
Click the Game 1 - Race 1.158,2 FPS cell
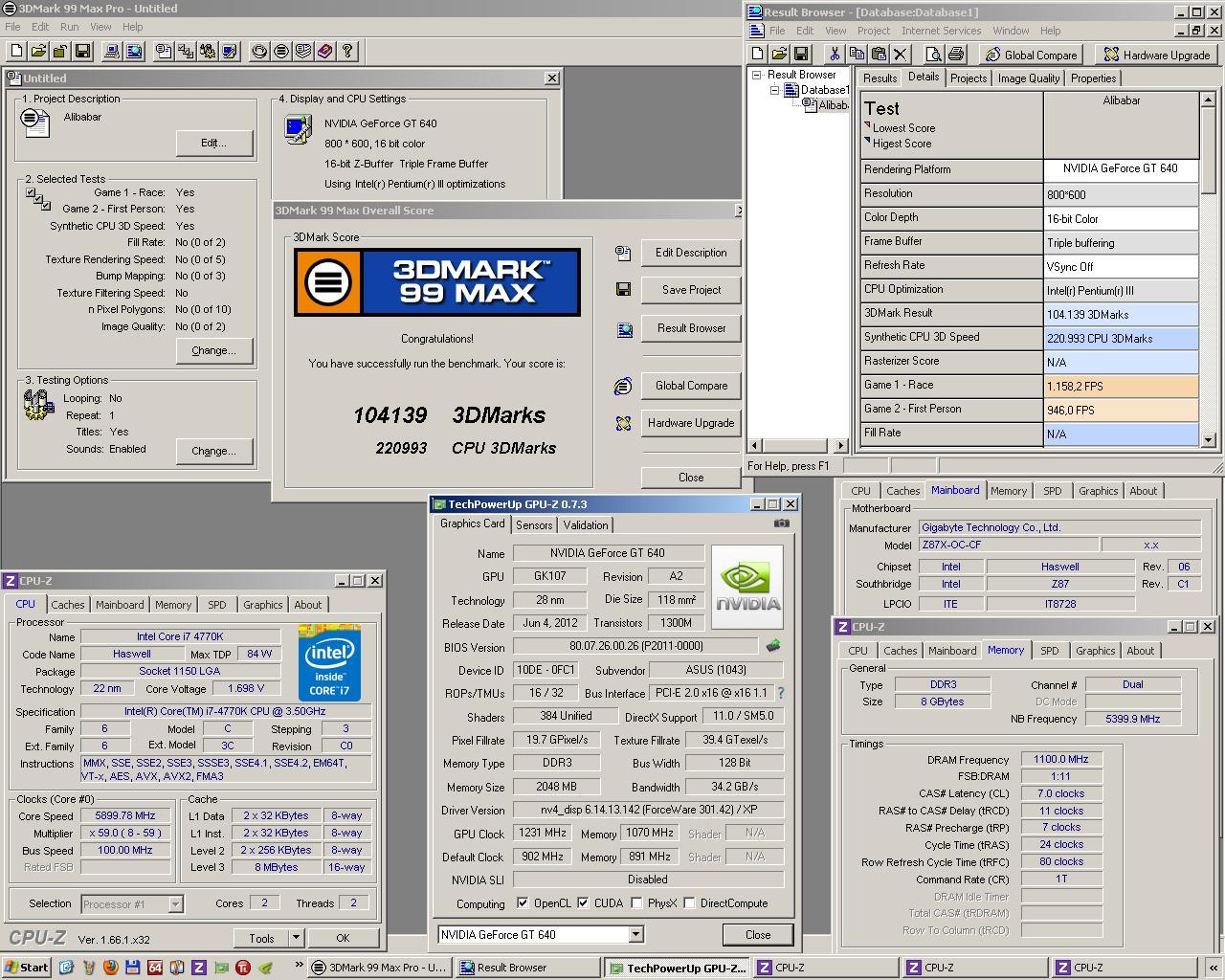tap(1121, 386)
